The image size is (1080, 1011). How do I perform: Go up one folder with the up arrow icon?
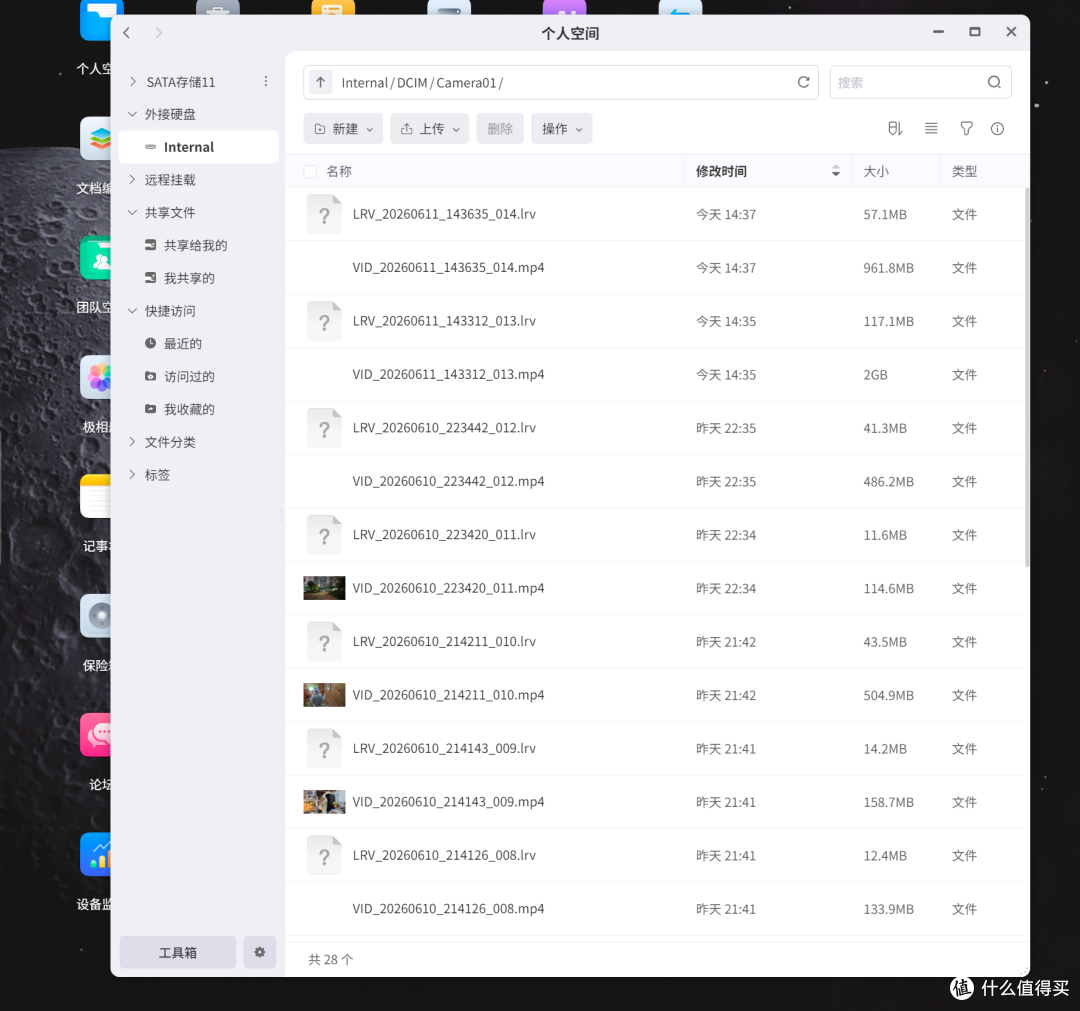(x=320, y=83)
